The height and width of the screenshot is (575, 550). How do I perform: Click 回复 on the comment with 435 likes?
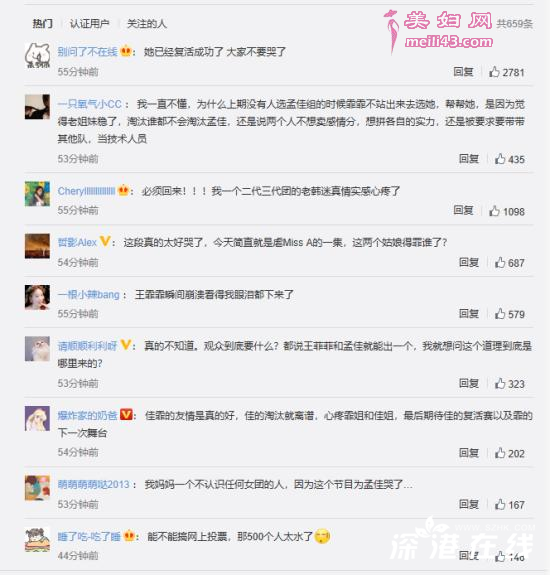click(x=469, y=158)
